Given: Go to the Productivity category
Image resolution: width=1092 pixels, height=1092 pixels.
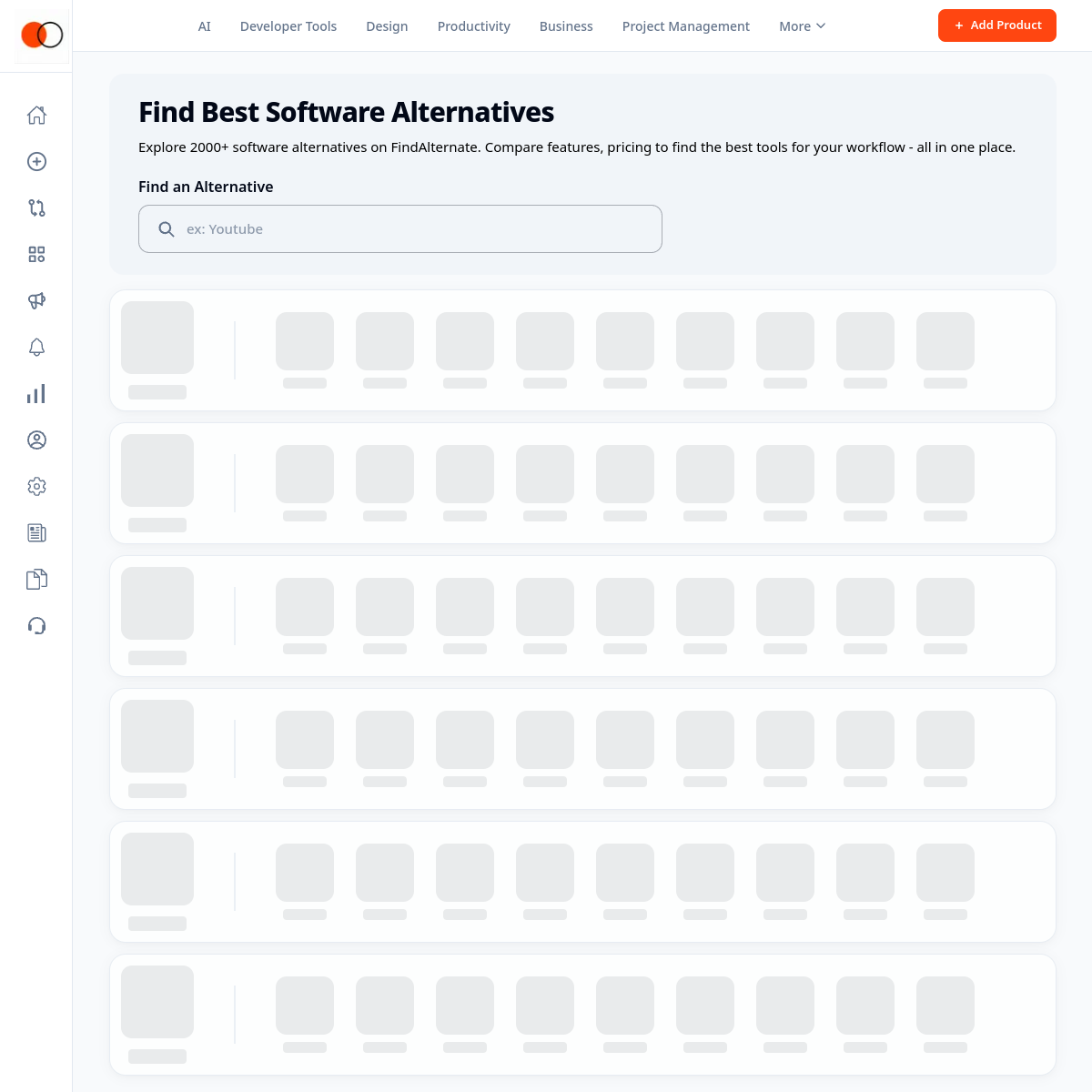Looking at the screenshot, I should click(x=474, y=26).
